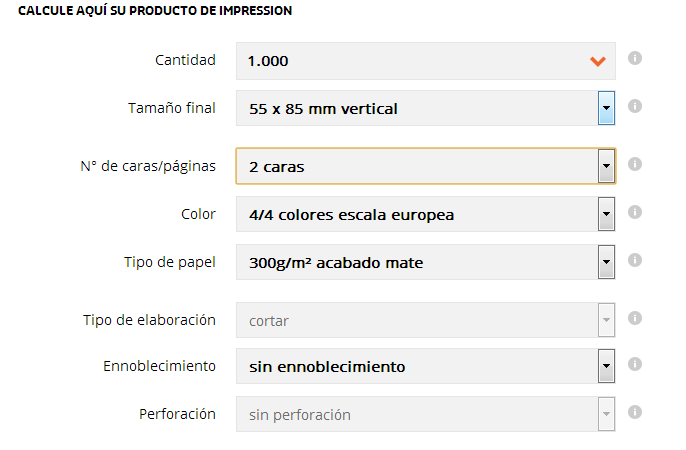686x450 pixels.
Task: Click the Calcule aquí su producto heading
Action: [155, 10]
